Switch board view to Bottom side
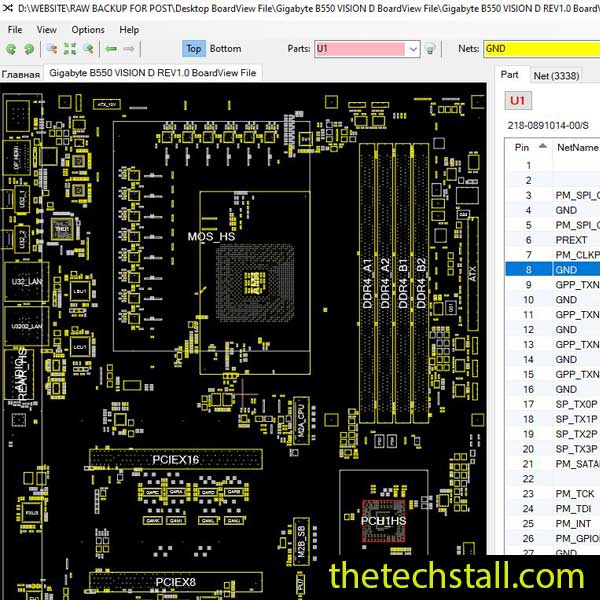600x600 pixels. pyautogui.click(x=225, y=49)
